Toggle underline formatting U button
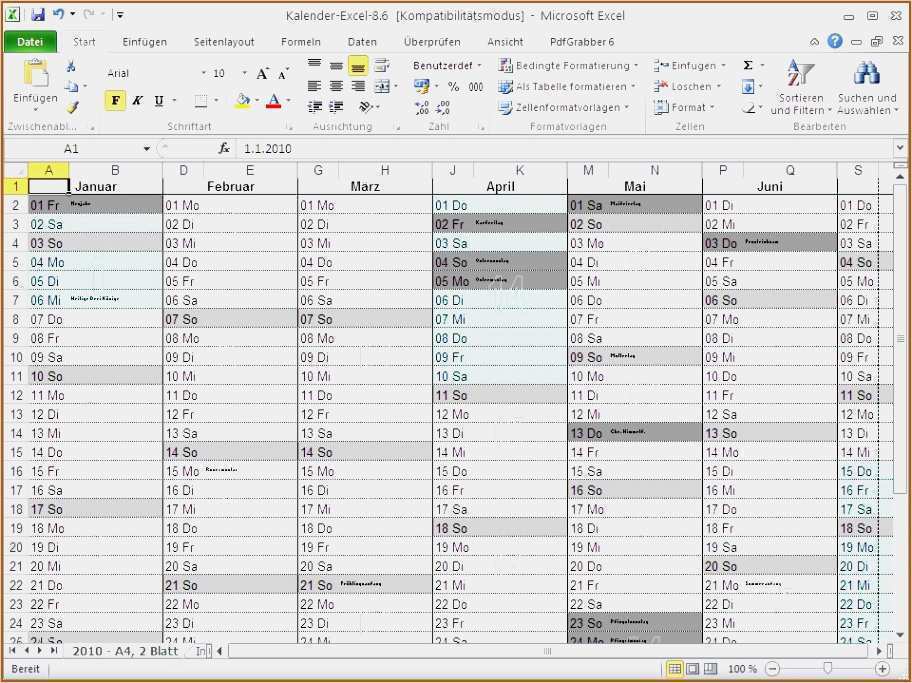The image size is (912, 683). tap(159, 101)
